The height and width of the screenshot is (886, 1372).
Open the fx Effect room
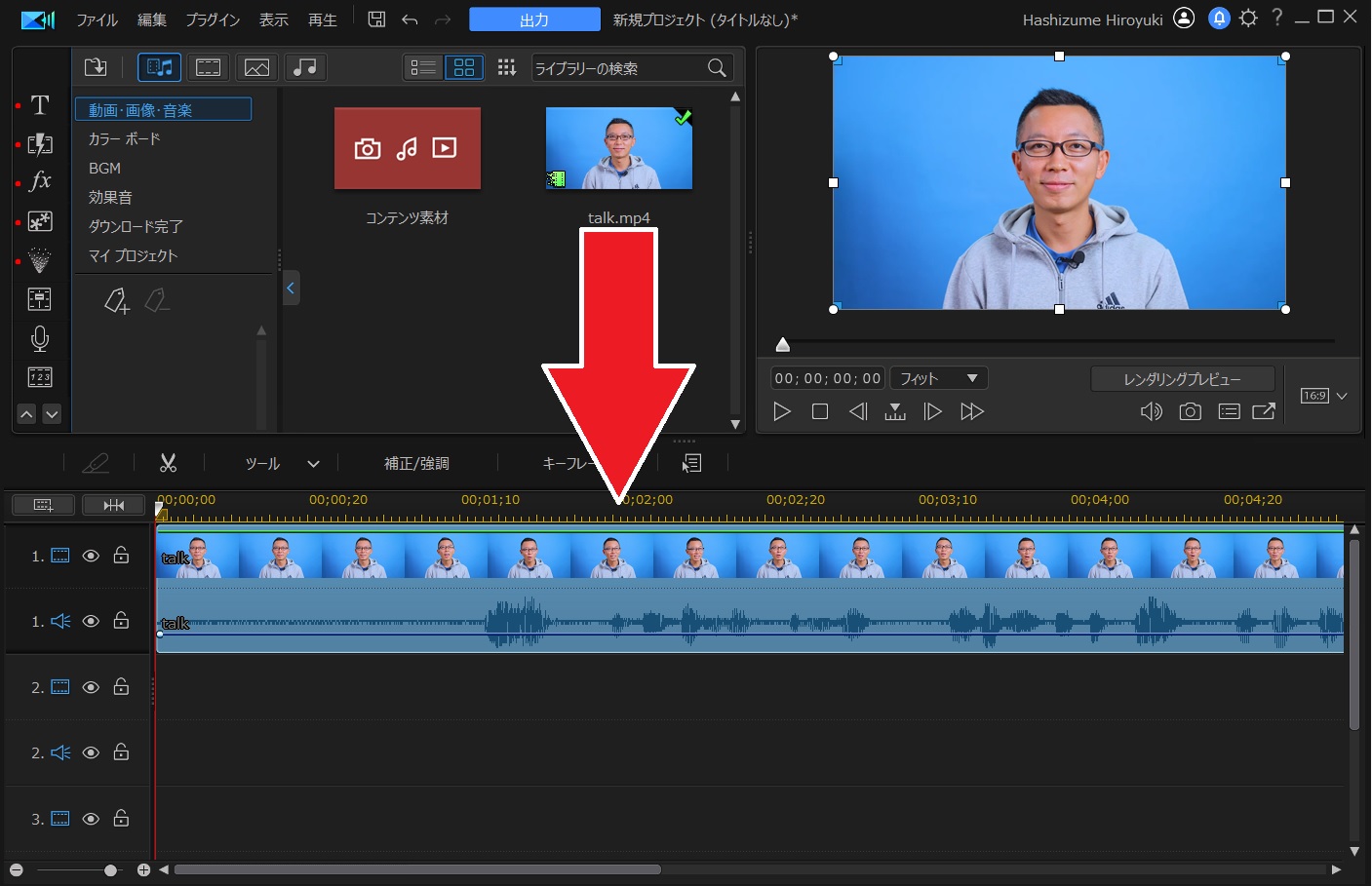click(x=40, y=181)
